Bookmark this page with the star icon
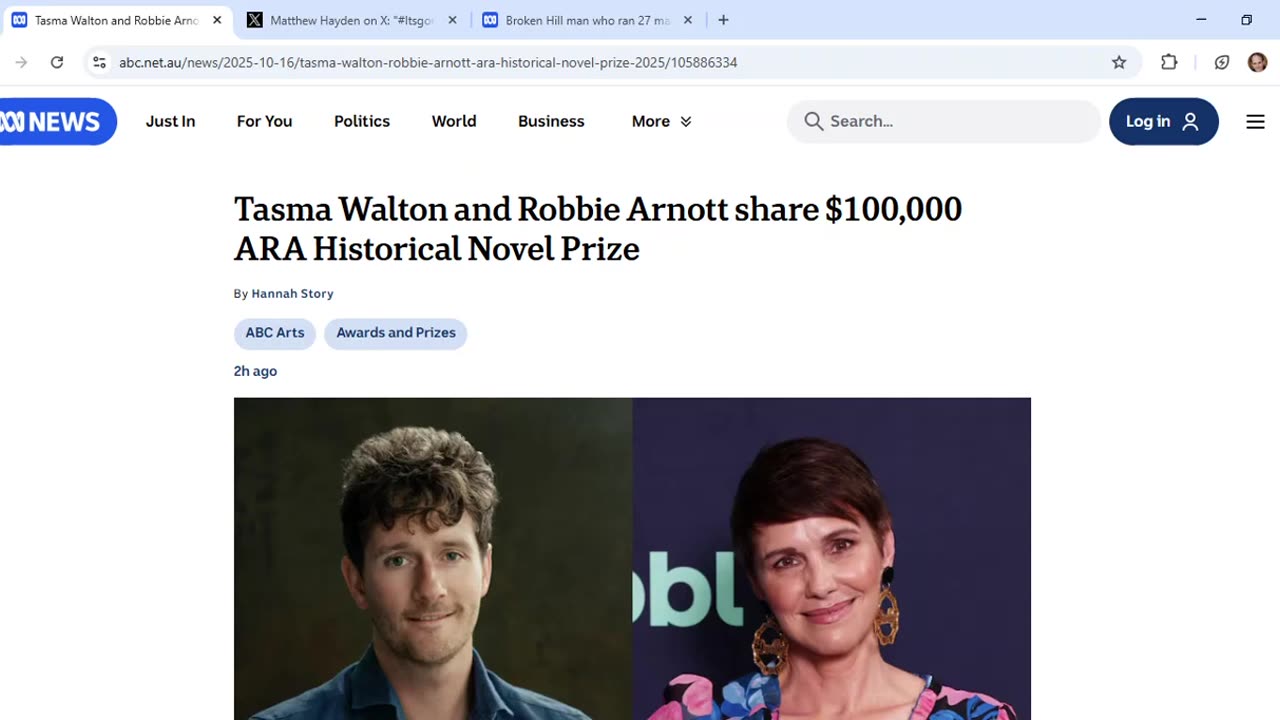Viewport: 1280px width, 720px height. (1119, 62)
